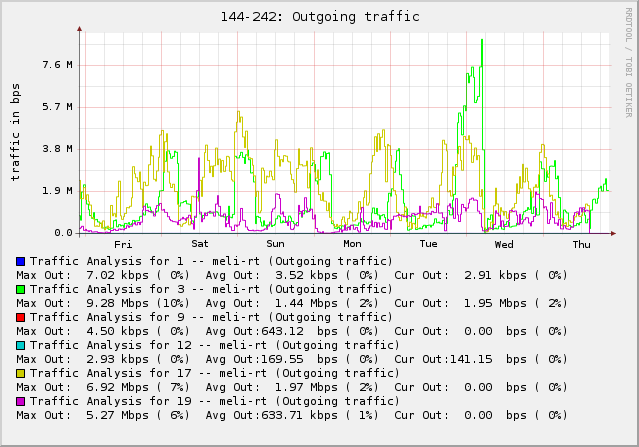Click the Fri label on the time axis
This screenshot has width=639, height=447.
(123, 244)
